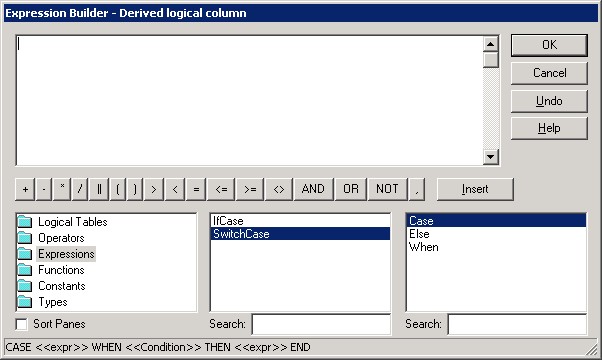Select the Types category
Screen dimensions: 602x360
click(53, 302)
